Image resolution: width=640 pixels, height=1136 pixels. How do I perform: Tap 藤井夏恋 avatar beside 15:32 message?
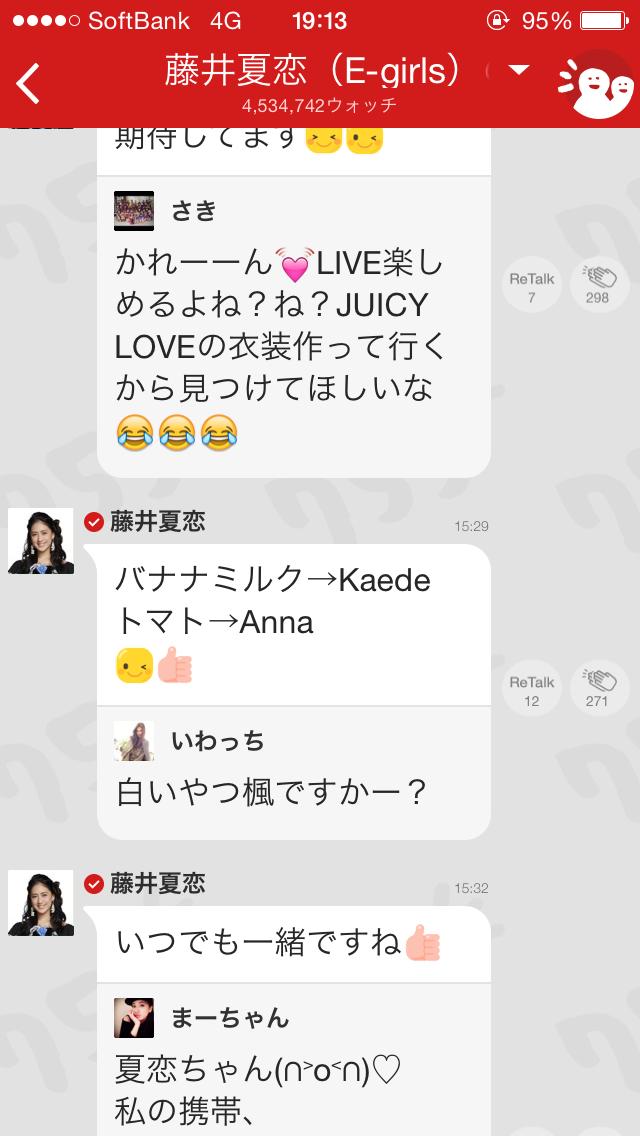(41, 903)
